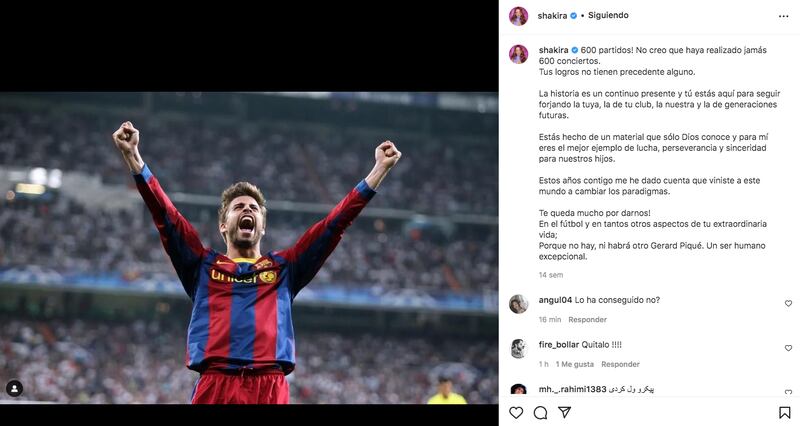Show tagged people icon on the photo

point(14,388)
